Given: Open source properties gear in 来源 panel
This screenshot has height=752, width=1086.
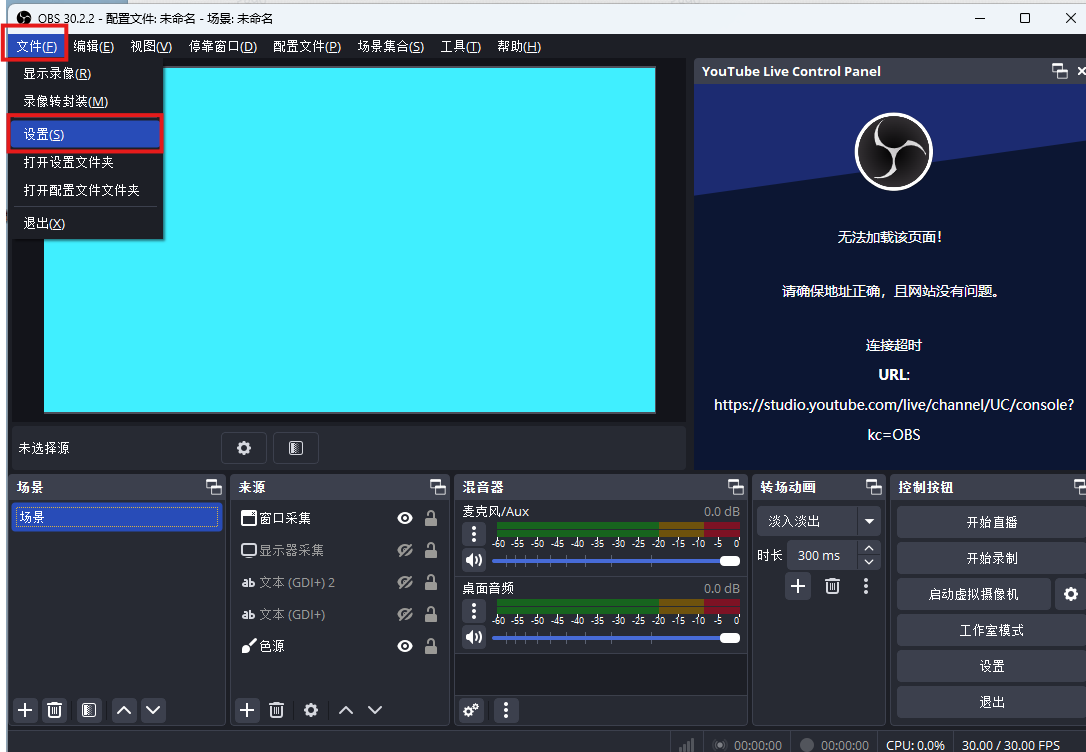Looking at the screenshot, I should [x=311, y=710].
